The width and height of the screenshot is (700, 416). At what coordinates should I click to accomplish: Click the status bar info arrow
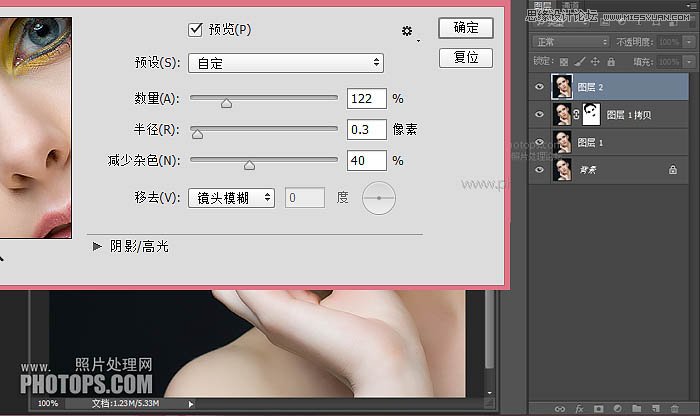(191, 404)
